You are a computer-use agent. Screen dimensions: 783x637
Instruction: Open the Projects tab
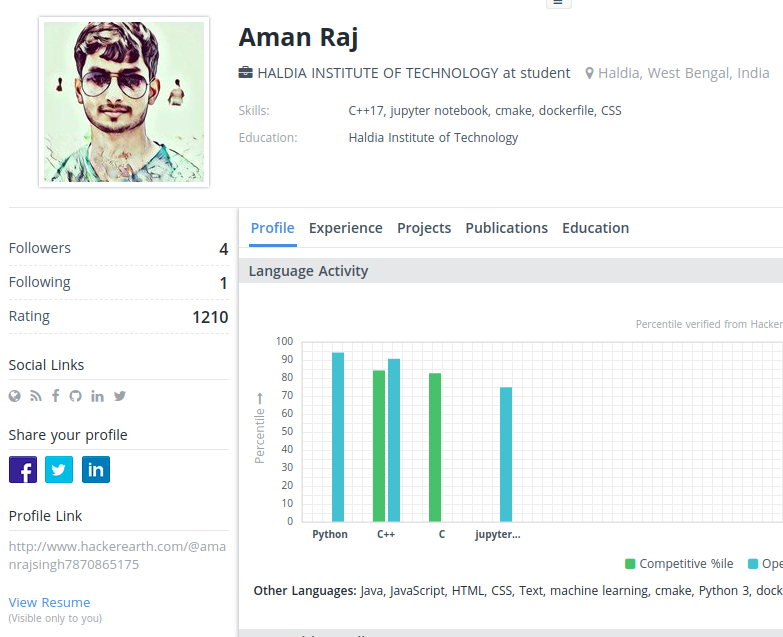click(x=424, y=228)
